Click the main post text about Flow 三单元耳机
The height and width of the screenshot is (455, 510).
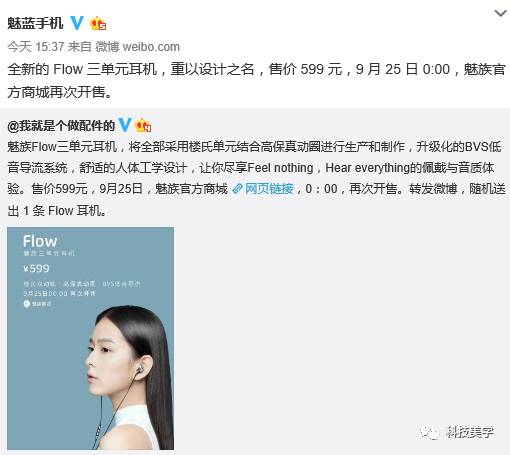pyautogui.click(x=256, y=81)
